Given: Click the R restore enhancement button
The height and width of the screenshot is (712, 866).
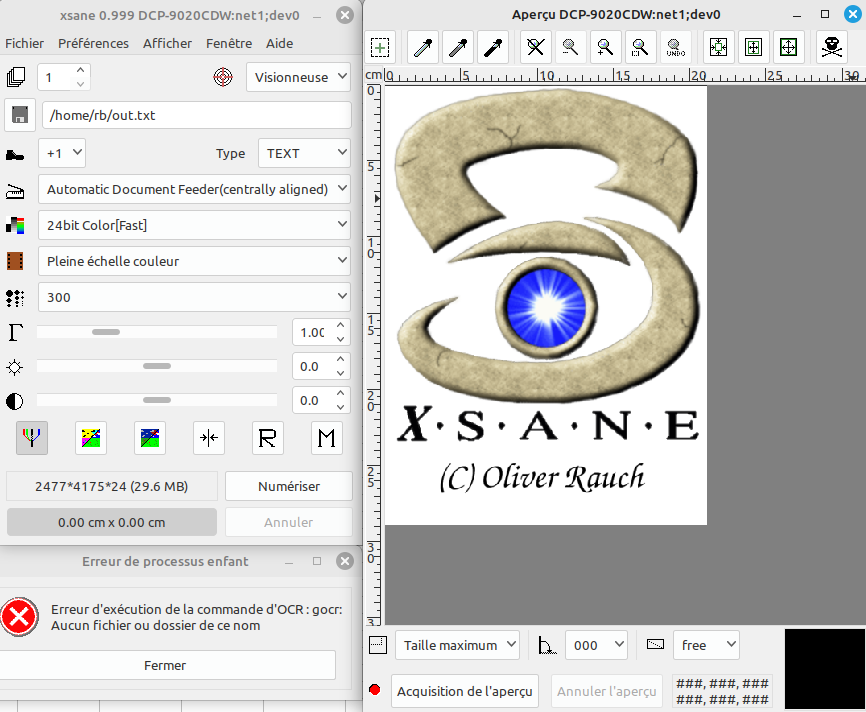Looking at the screenshot, I should point(268,438).
